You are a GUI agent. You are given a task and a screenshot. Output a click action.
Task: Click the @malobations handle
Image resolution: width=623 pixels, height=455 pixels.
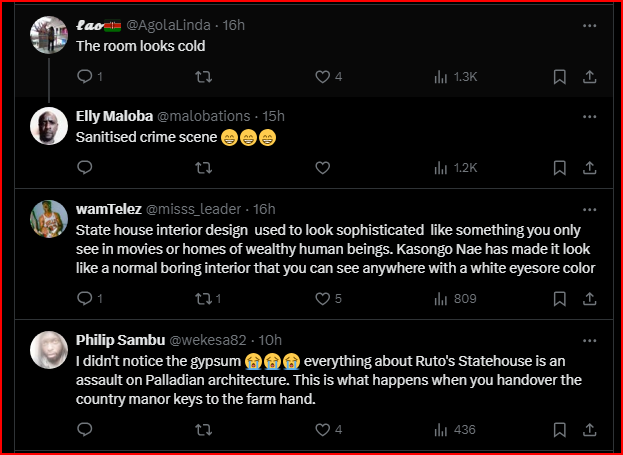click(205, 115)
